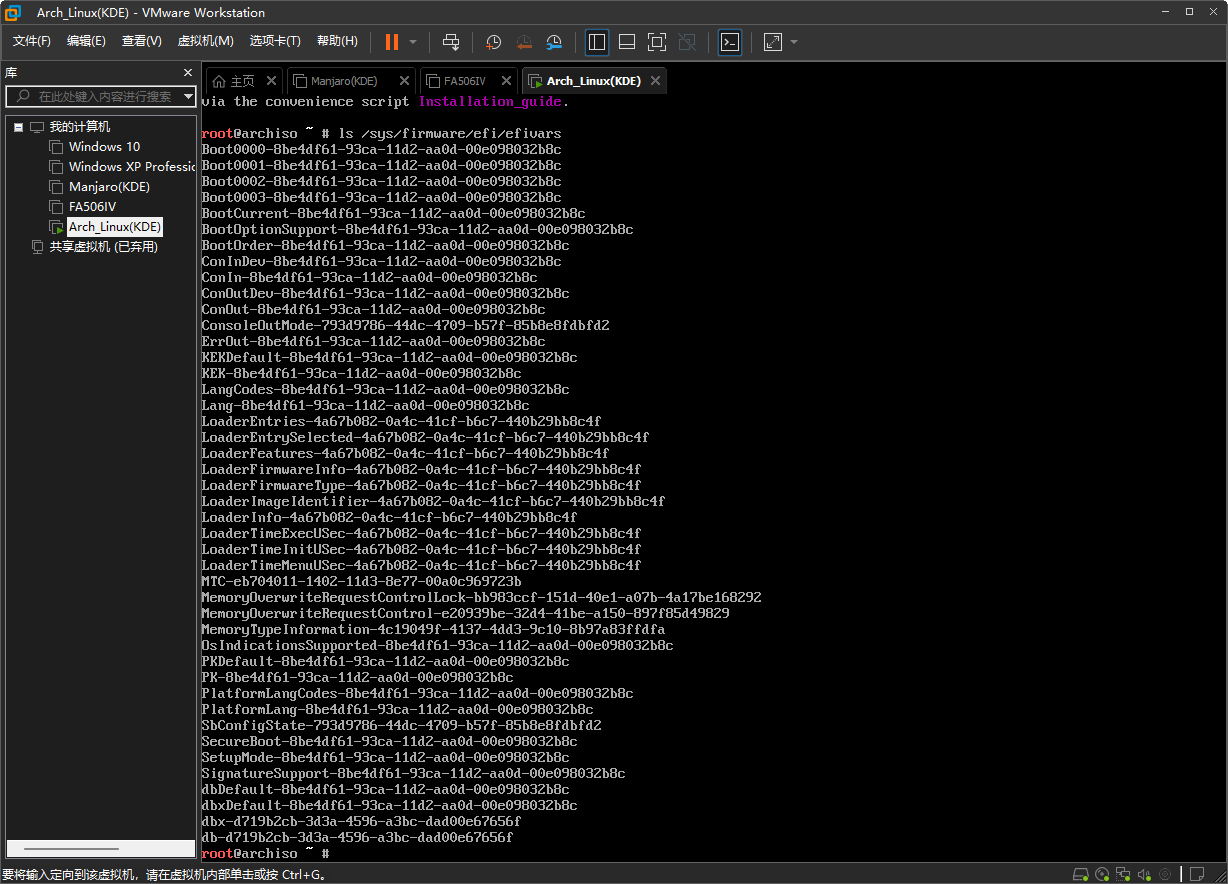Click the LoaderInfo-4a67b082 terminal line
Image resolution: width=1228 pixels, height=884 pixels.
click(x=389, y=517)
